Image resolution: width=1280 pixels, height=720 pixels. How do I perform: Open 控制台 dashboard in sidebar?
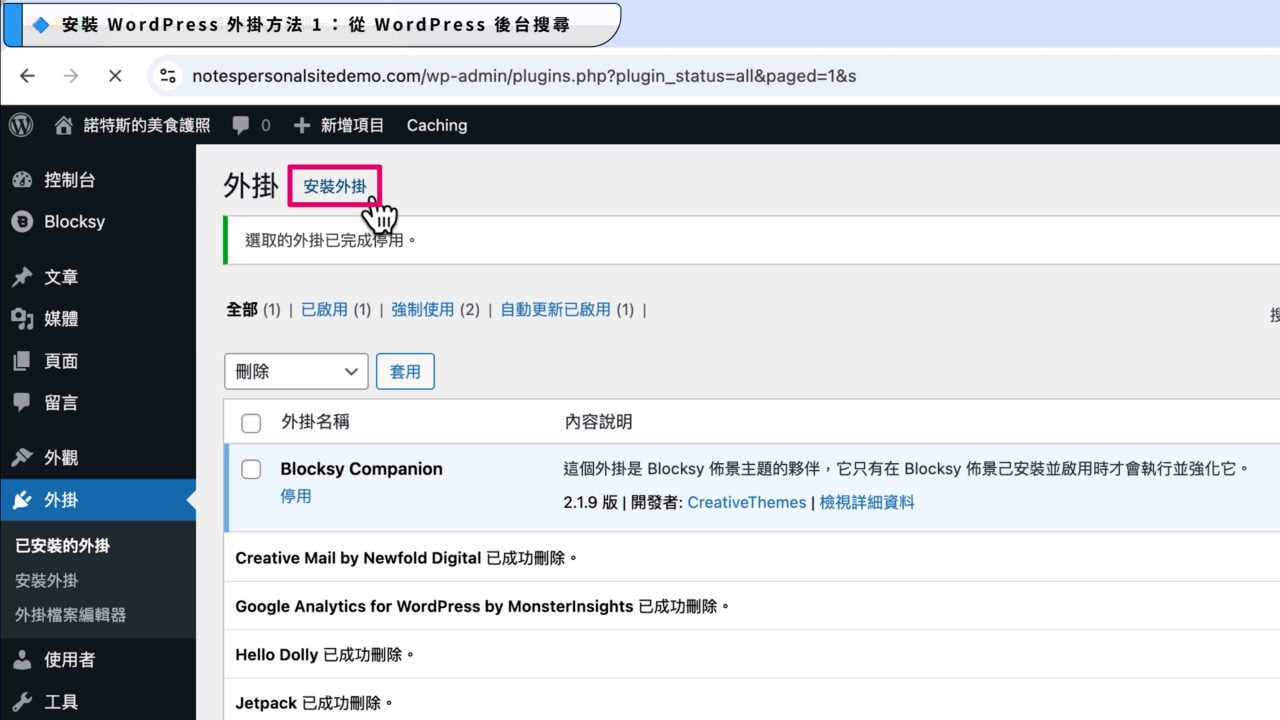[69, 180]
